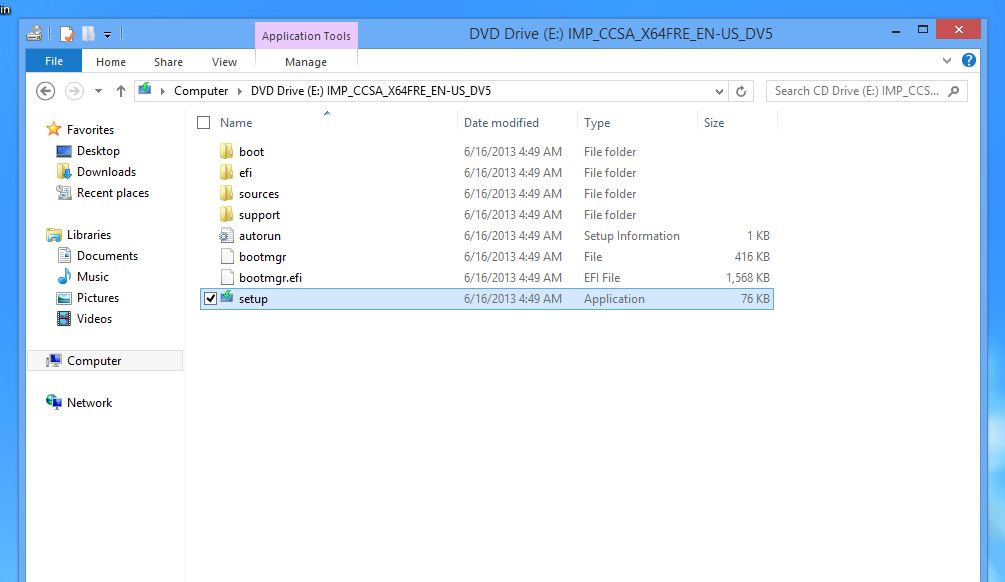
Task: Click the DVD Drive (E:) breadcrumb segment
Action: click(x=370, y=91)
